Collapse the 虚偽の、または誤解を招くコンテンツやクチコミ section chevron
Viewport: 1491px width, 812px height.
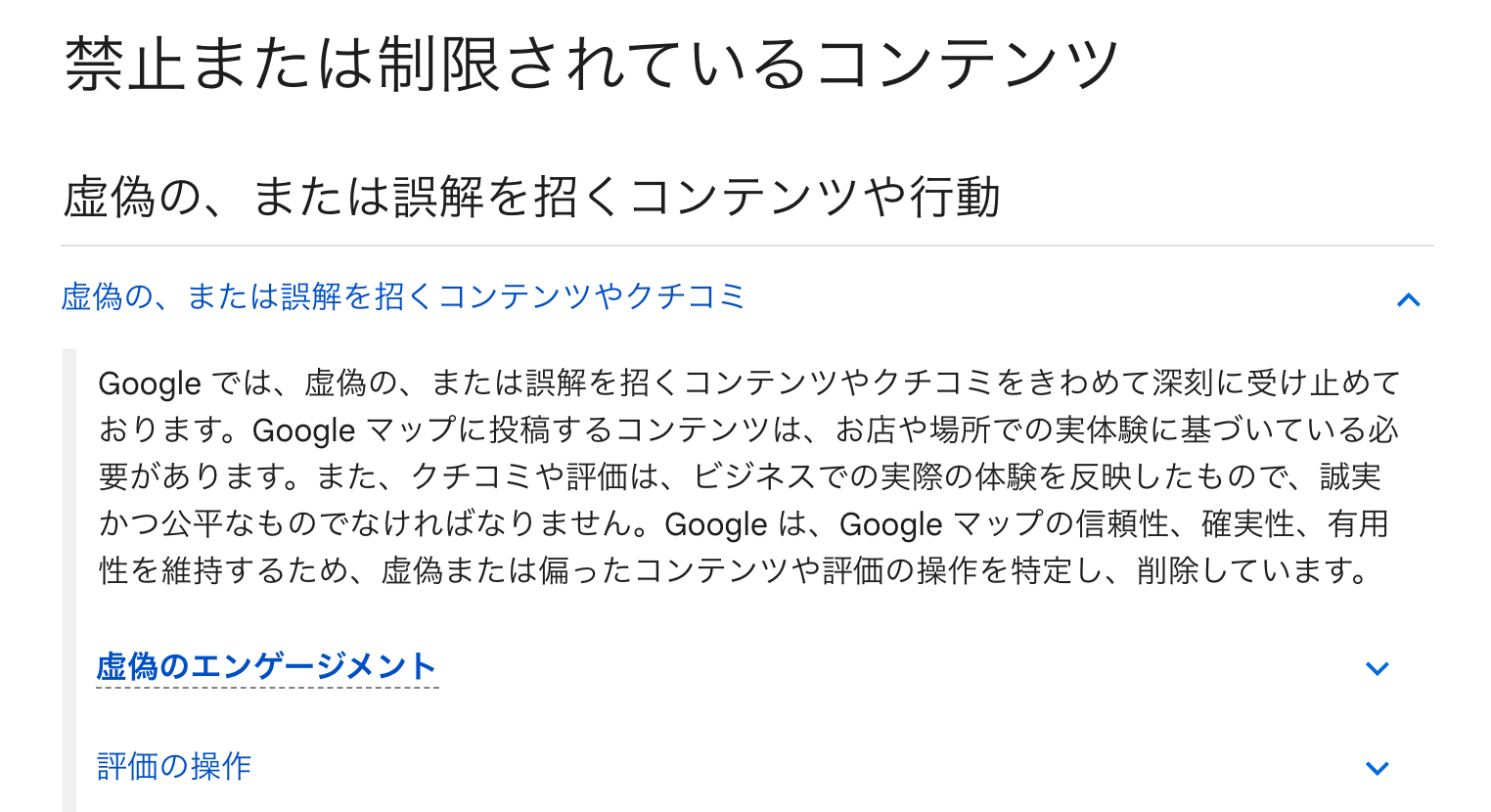coord(1408,299)
